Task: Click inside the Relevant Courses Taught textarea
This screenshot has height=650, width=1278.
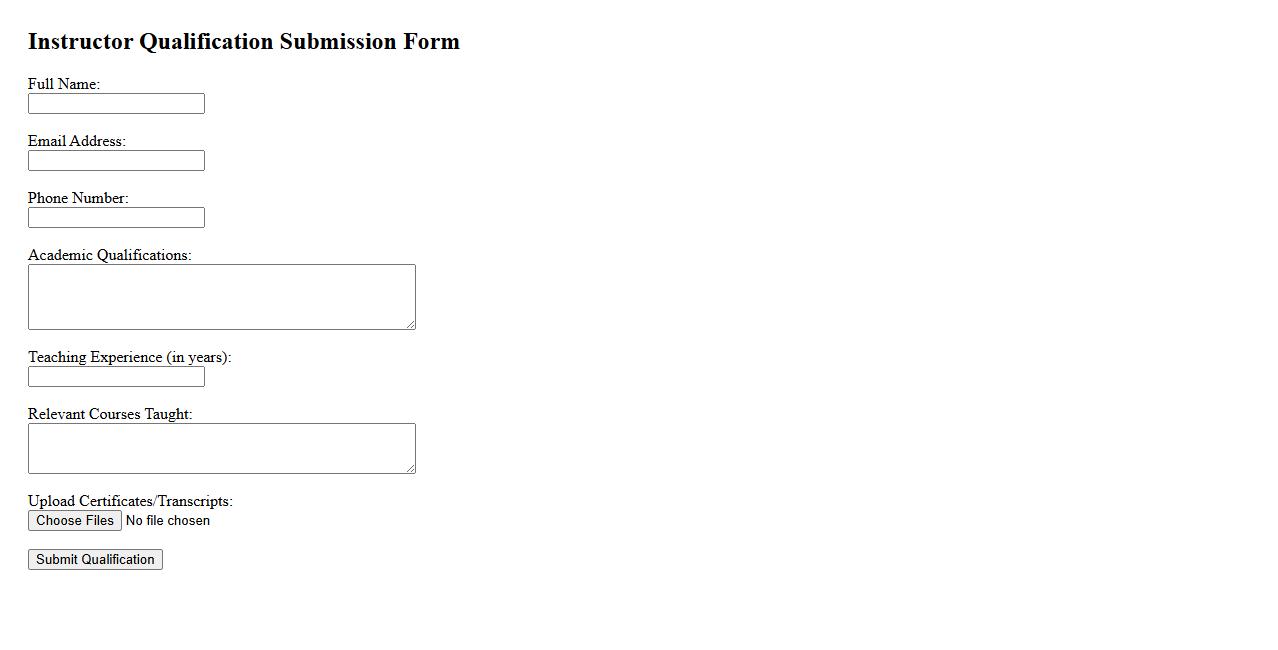Action: 221,448
